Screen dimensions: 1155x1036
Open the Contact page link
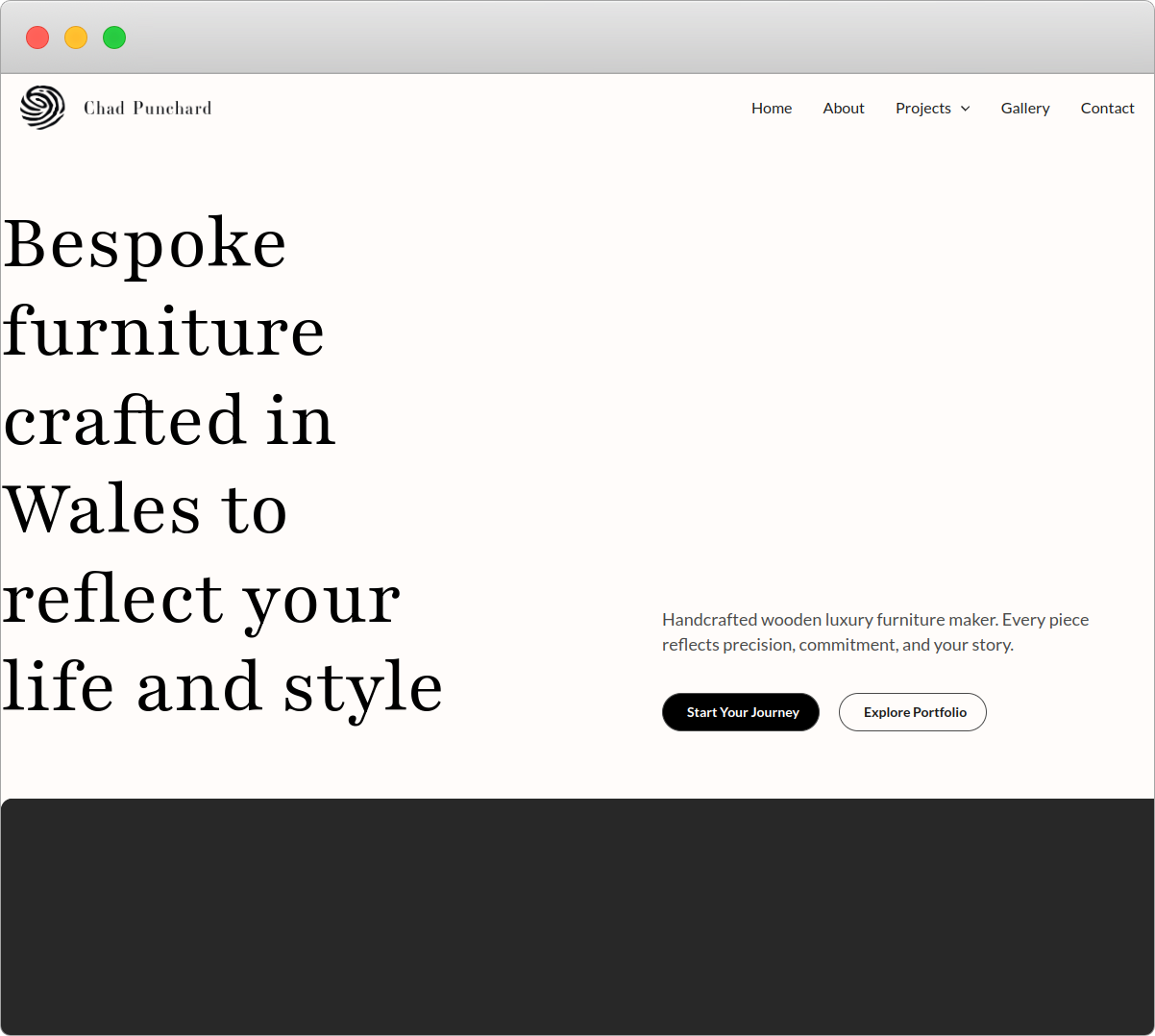[1107, 109]
